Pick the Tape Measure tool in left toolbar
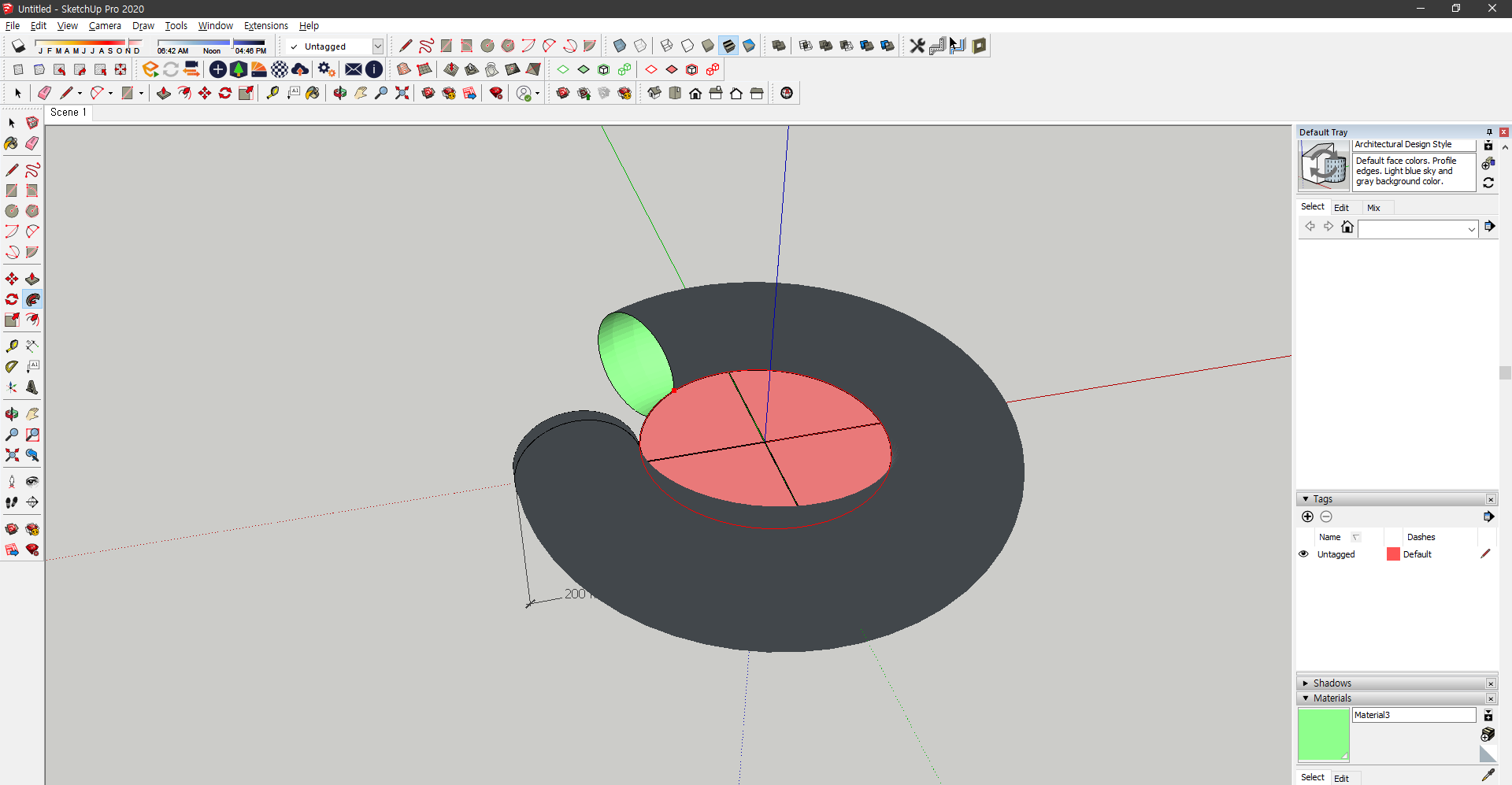The width and height of the screenshot is (1512, 785). coord(12,346)
